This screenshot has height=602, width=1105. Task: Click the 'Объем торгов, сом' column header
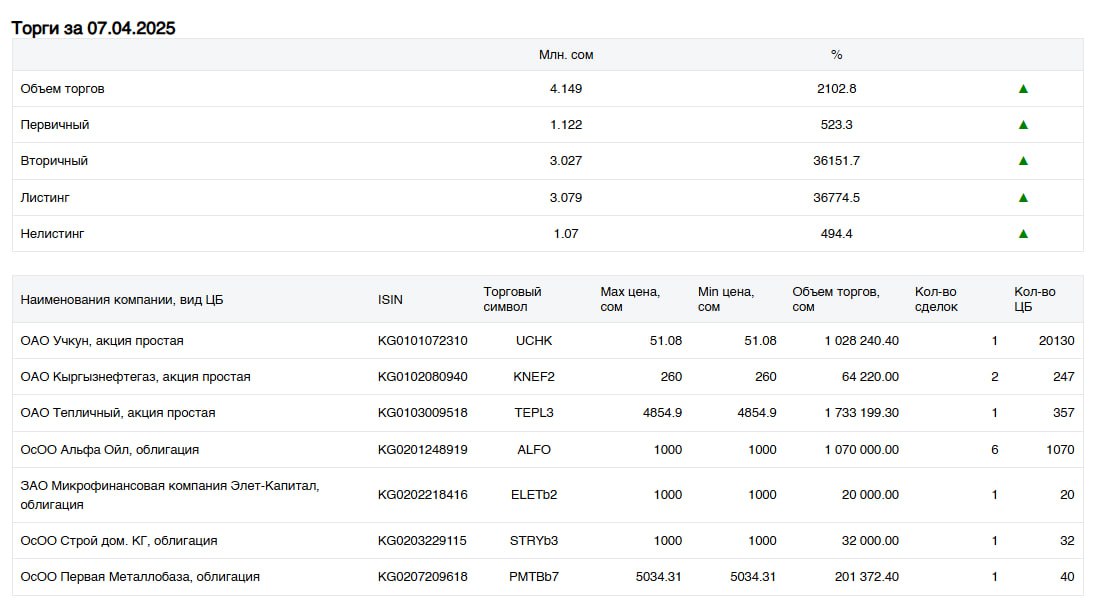[836, 299]
